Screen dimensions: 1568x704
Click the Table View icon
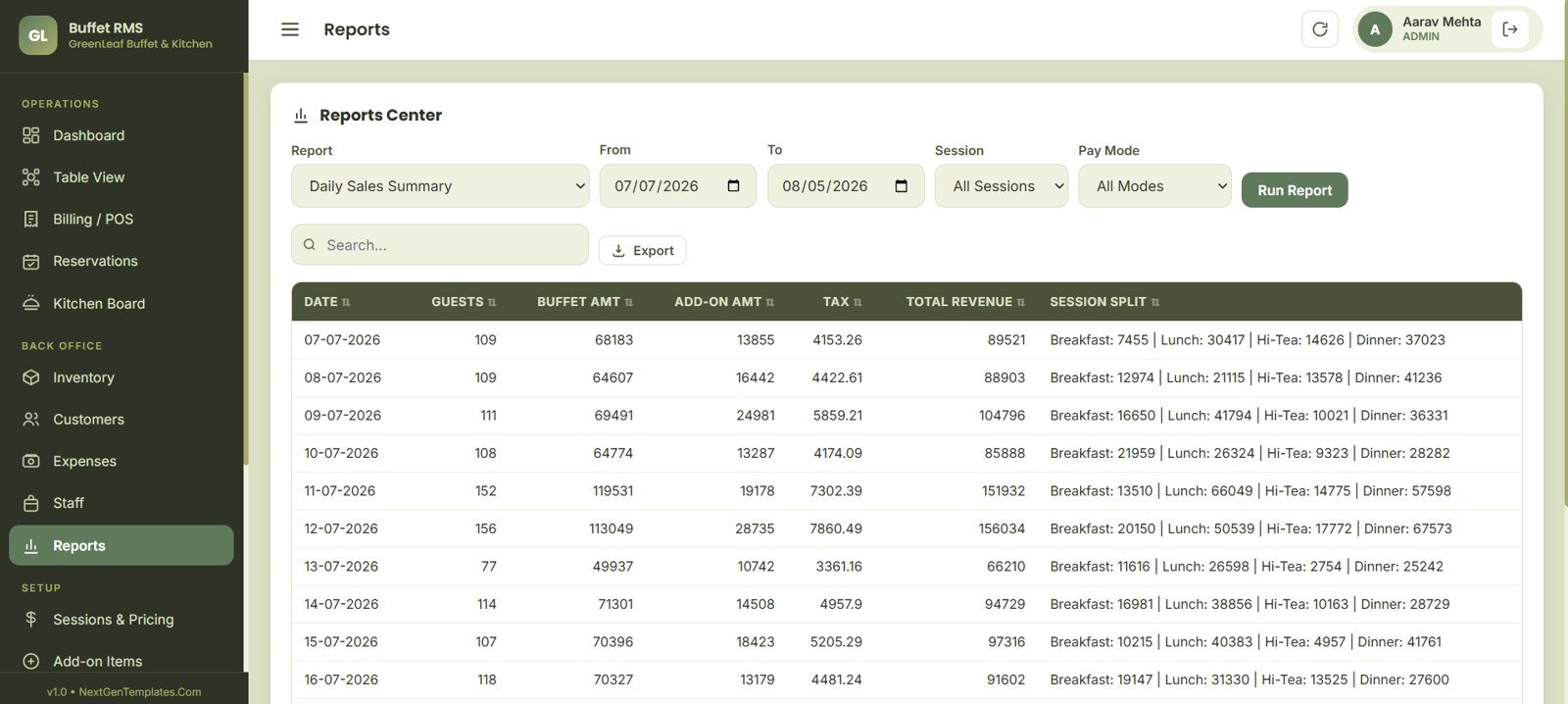coord(31,177)
